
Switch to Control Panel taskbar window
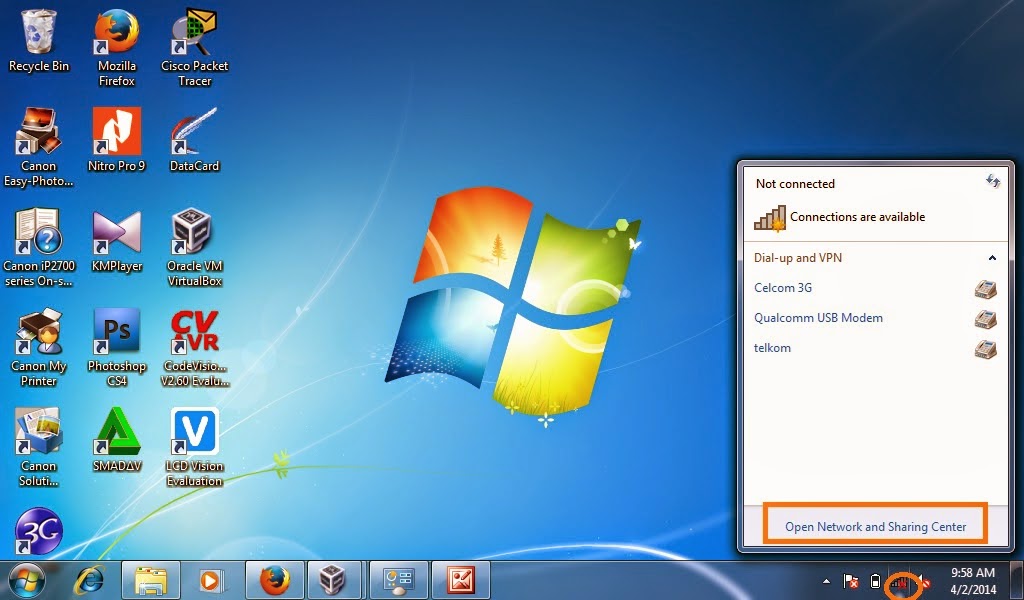point(398,580)
